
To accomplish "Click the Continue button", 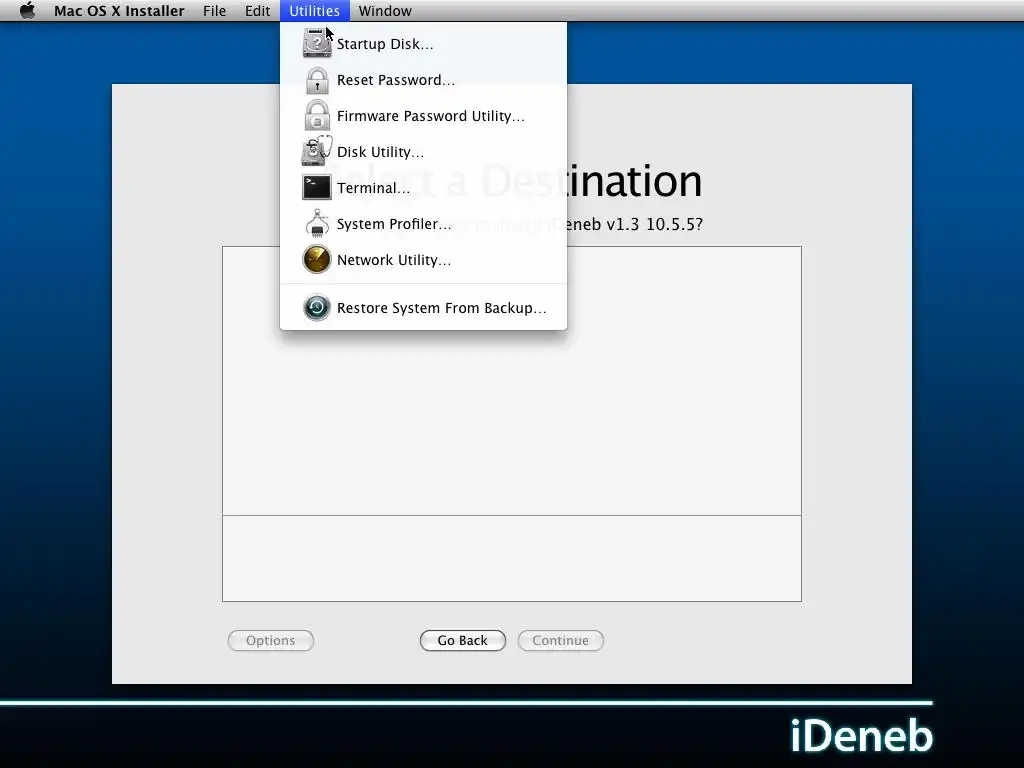I will (560, 640).
